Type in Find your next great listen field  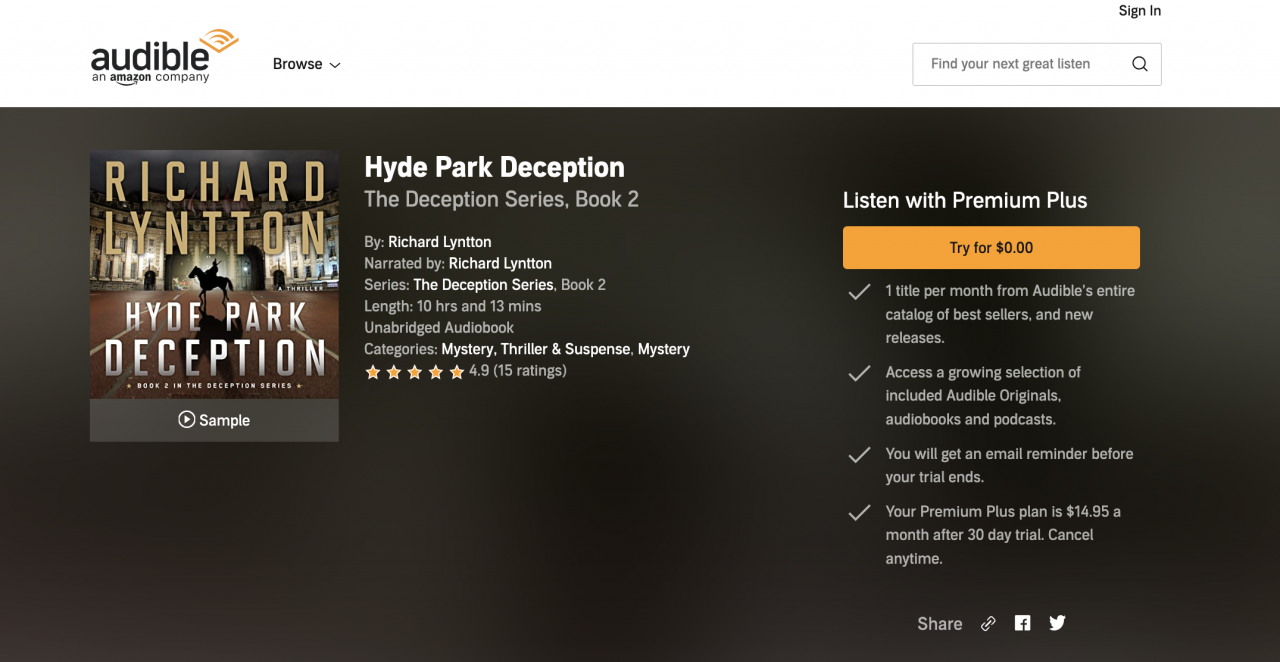tap(1018, 64)
